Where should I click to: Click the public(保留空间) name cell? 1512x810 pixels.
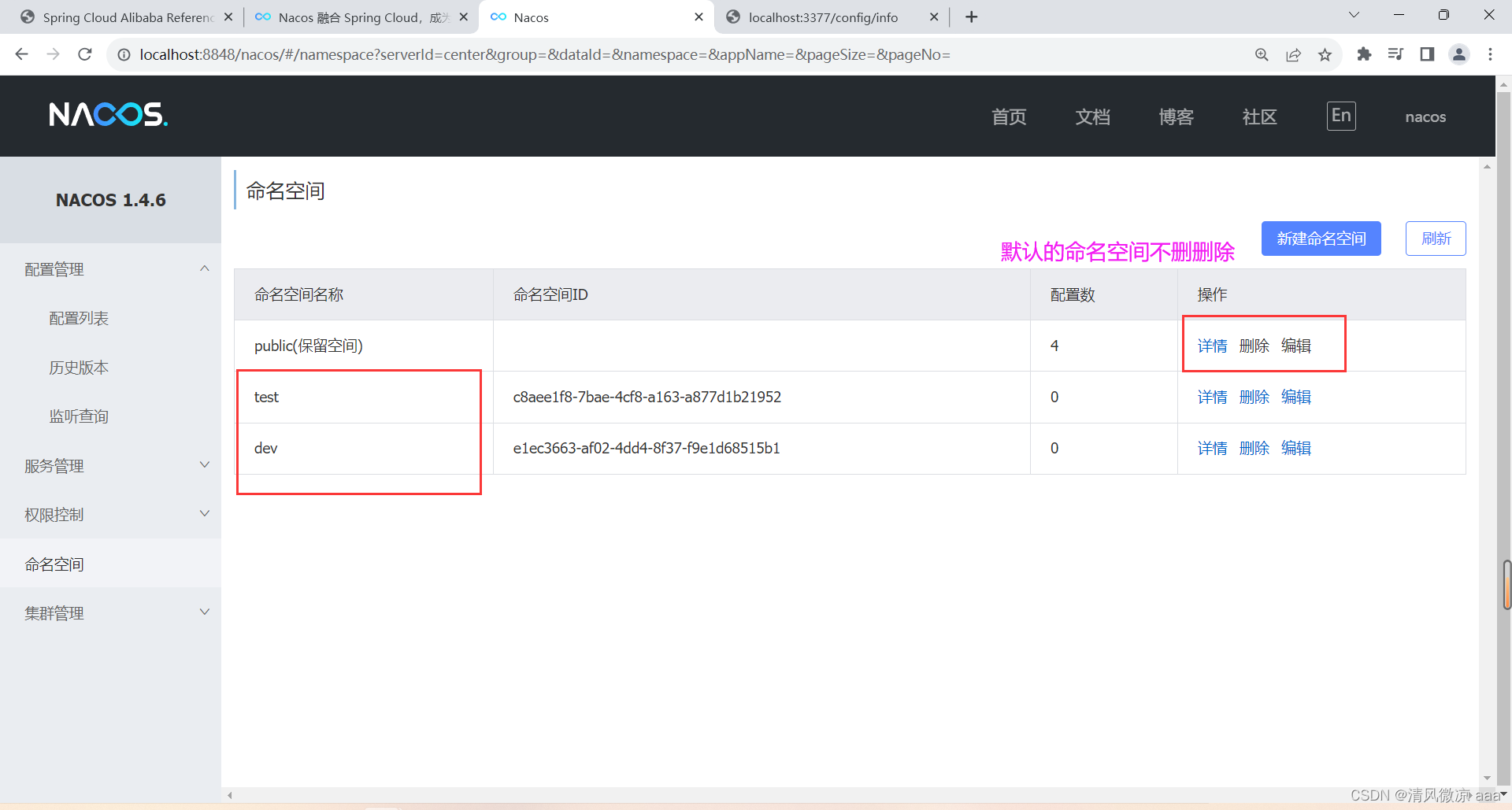click(364, 346)
